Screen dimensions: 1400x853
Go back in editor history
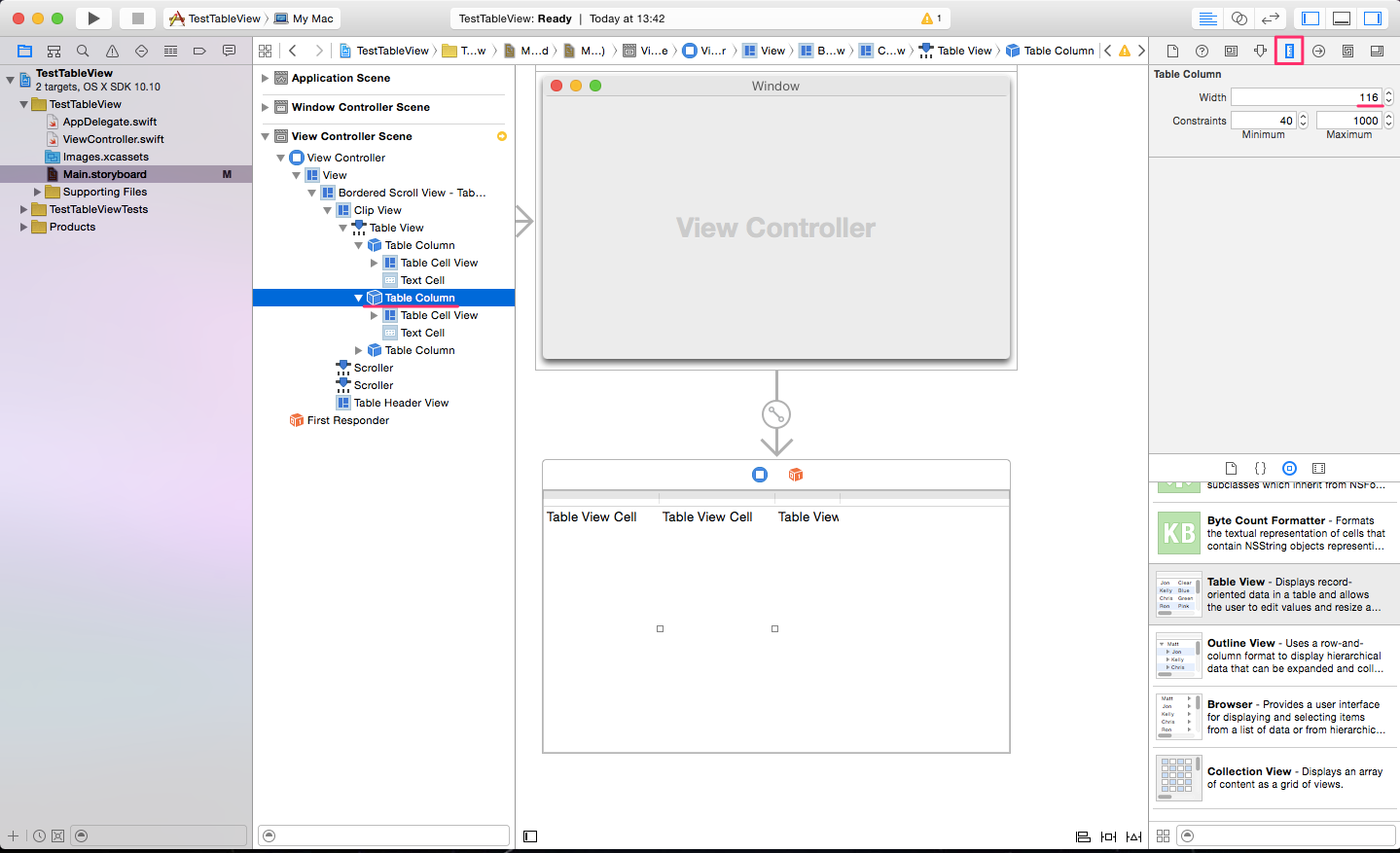point(293,51)
